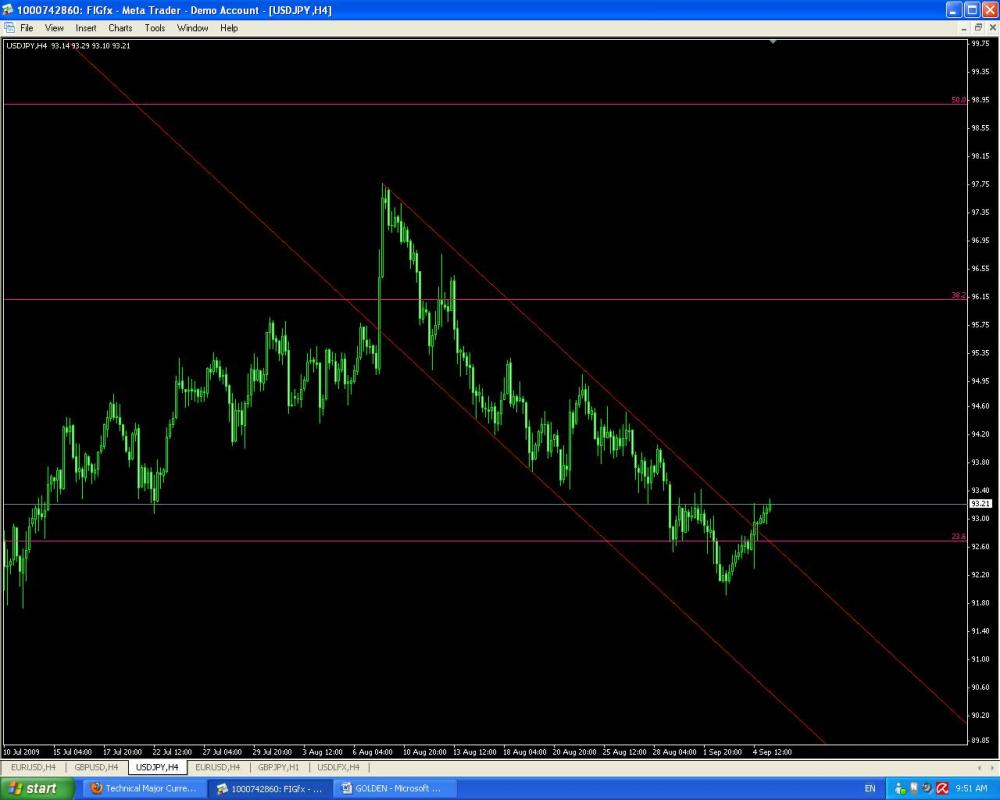This screenshot has width=1000, height=800.
Task: Open the Help menu
Action: point(229,28)
